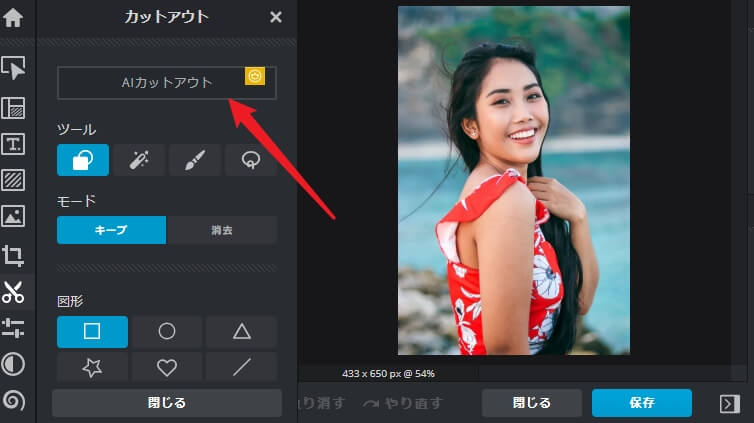The image size is (754, 423).
Task: Open the Effect half-circle tool
Action: tap(13, 364)
